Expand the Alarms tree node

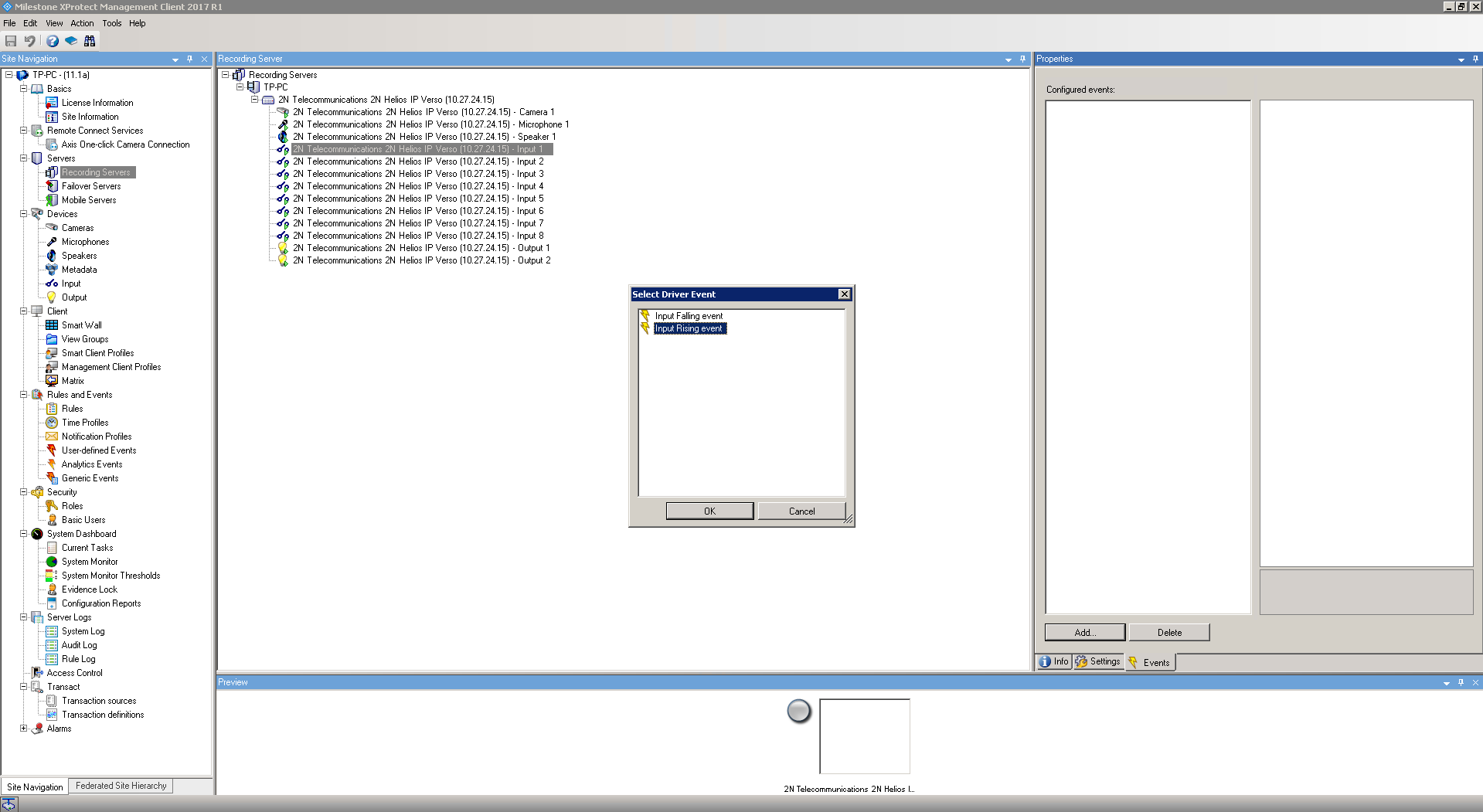[x=24, y=729]
